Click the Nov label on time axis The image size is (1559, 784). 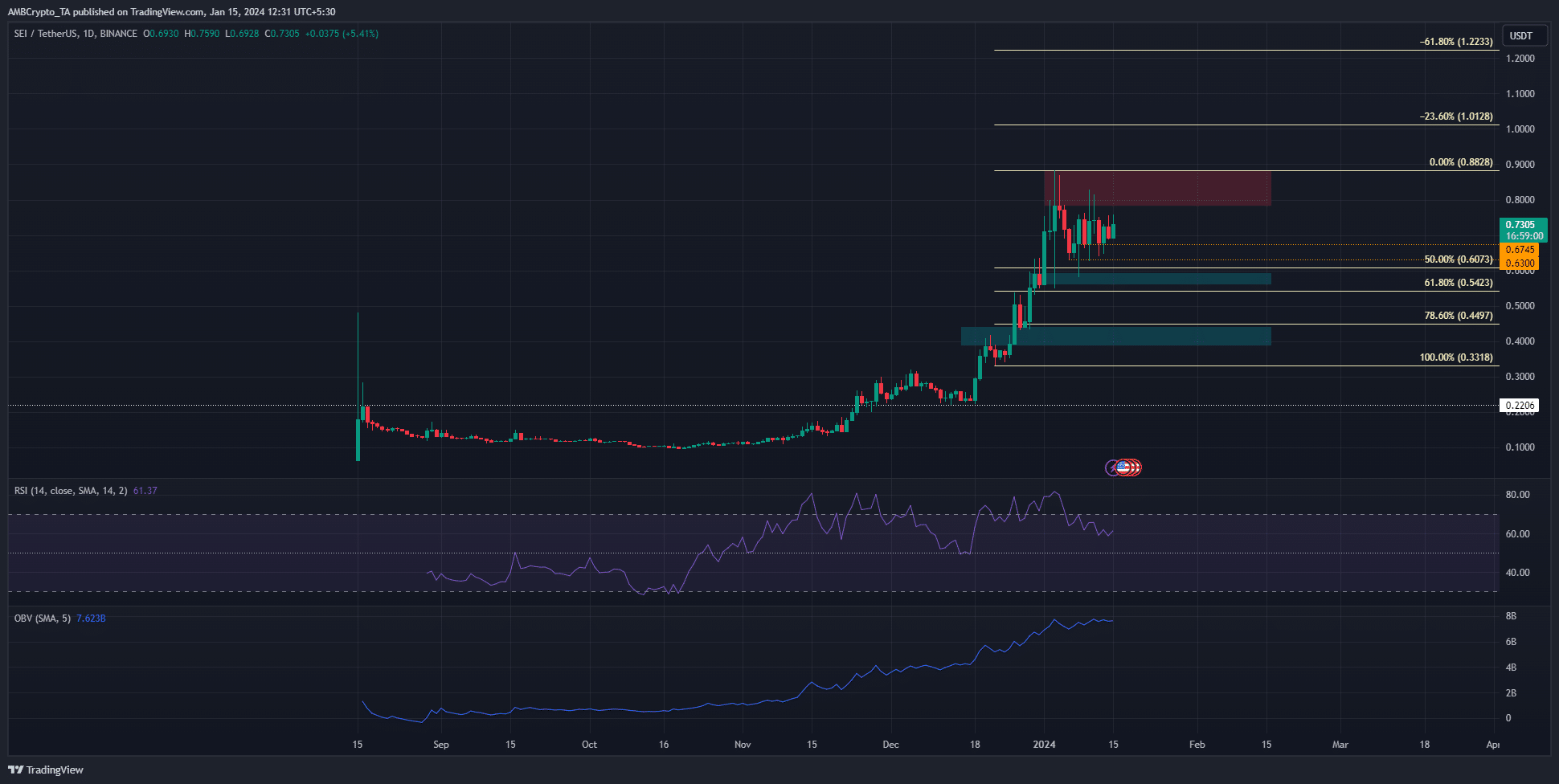click(x=743, y=745)
